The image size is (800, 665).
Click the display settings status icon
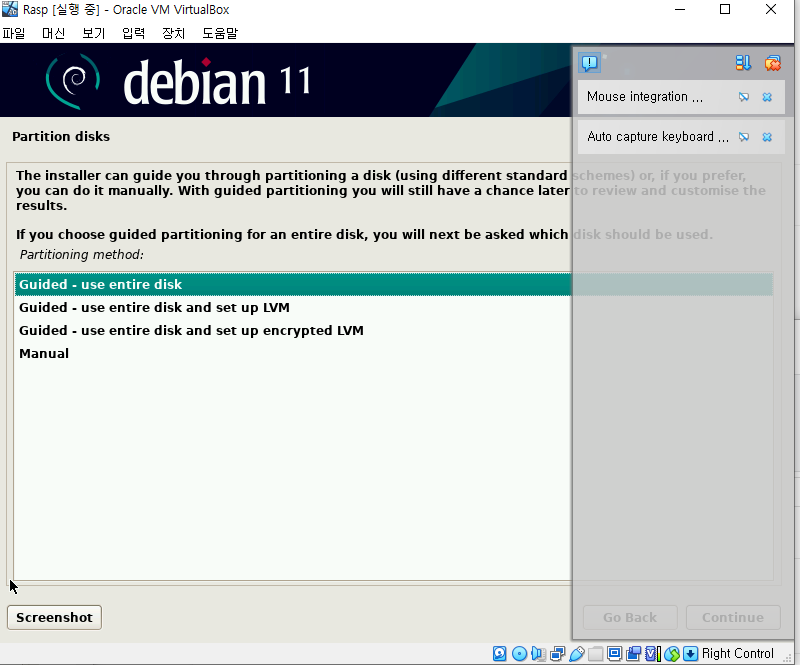click(615, 653)
